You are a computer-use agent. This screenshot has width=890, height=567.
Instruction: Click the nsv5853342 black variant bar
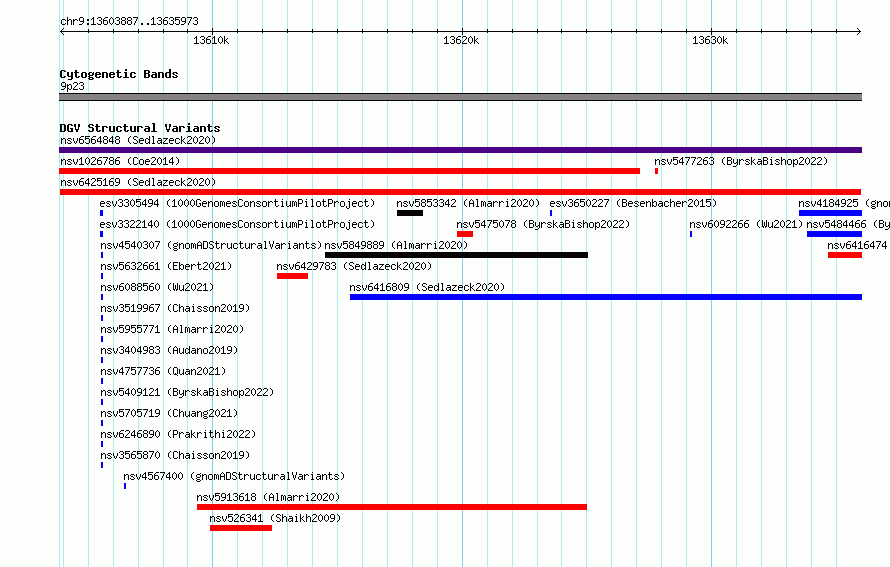click(410, 213)
